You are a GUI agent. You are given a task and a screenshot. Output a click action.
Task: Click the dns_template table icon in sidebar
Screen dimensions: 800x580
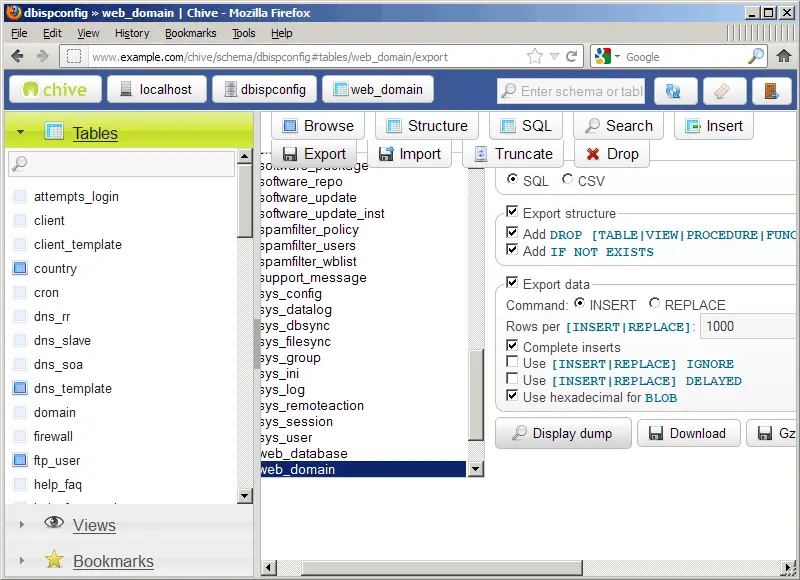pyautogui.click(x=20, y=388)
